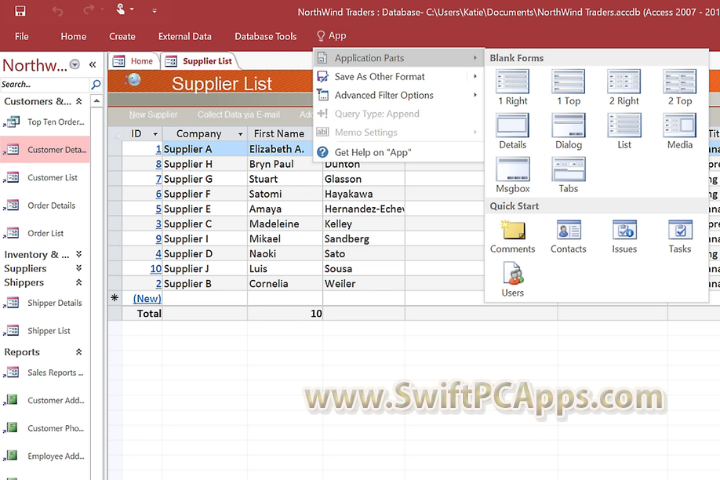Add the Issues quick start part
This screenshot has height=480, width=720.
tap(624, 237)
